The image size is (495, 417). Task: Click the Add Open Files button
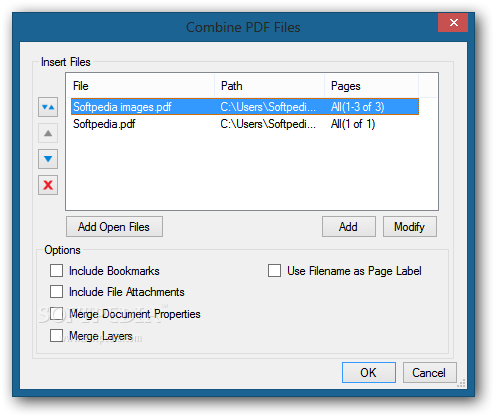114,227
